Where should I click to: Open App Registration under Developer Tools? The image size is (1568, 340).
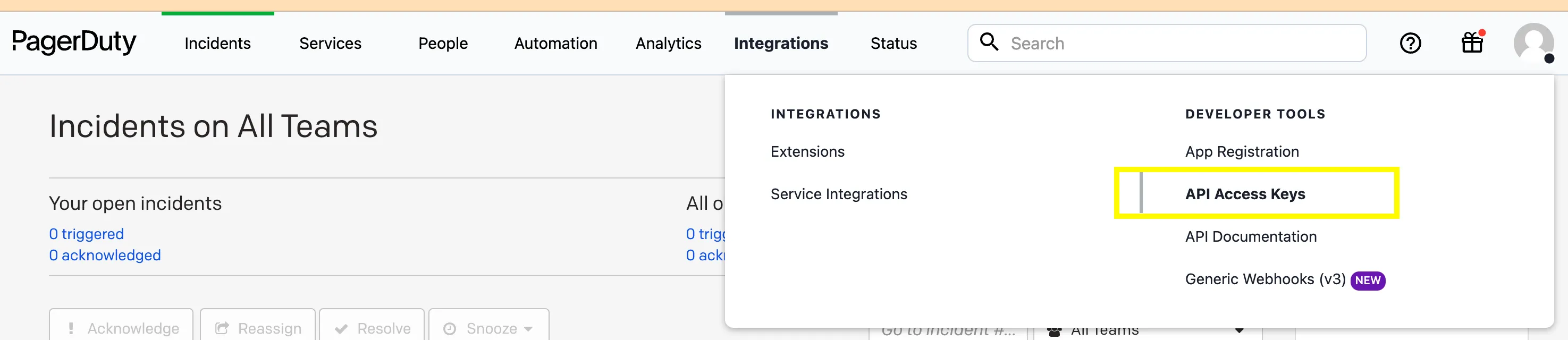pyautogui.click(x=1241, y=151)
